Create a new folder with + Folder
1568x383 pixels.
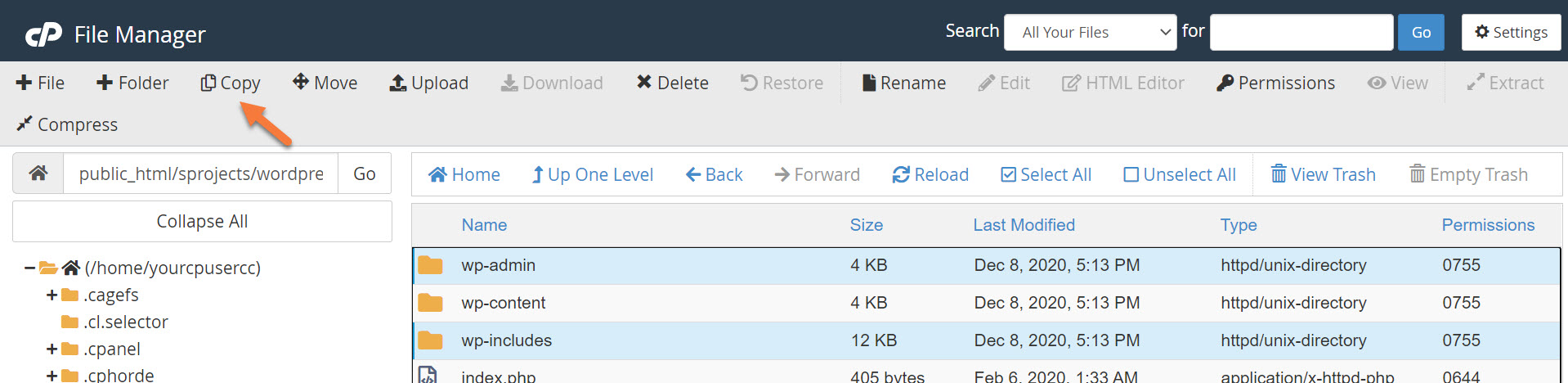[x=132, y=83]
